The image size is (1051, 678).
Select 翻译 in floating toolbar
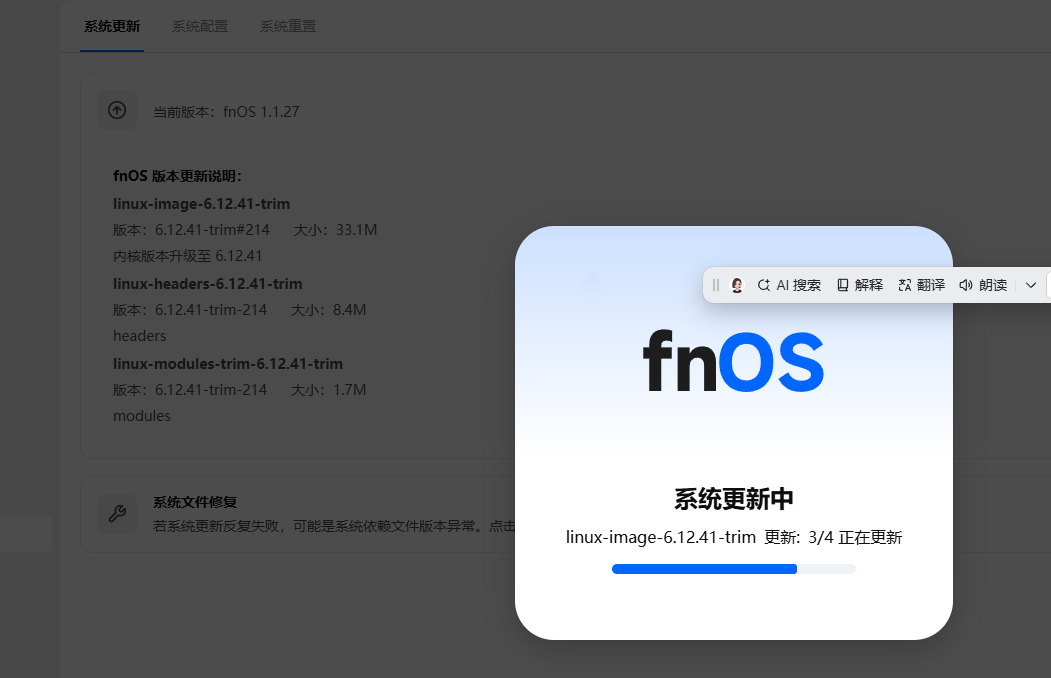922,285
